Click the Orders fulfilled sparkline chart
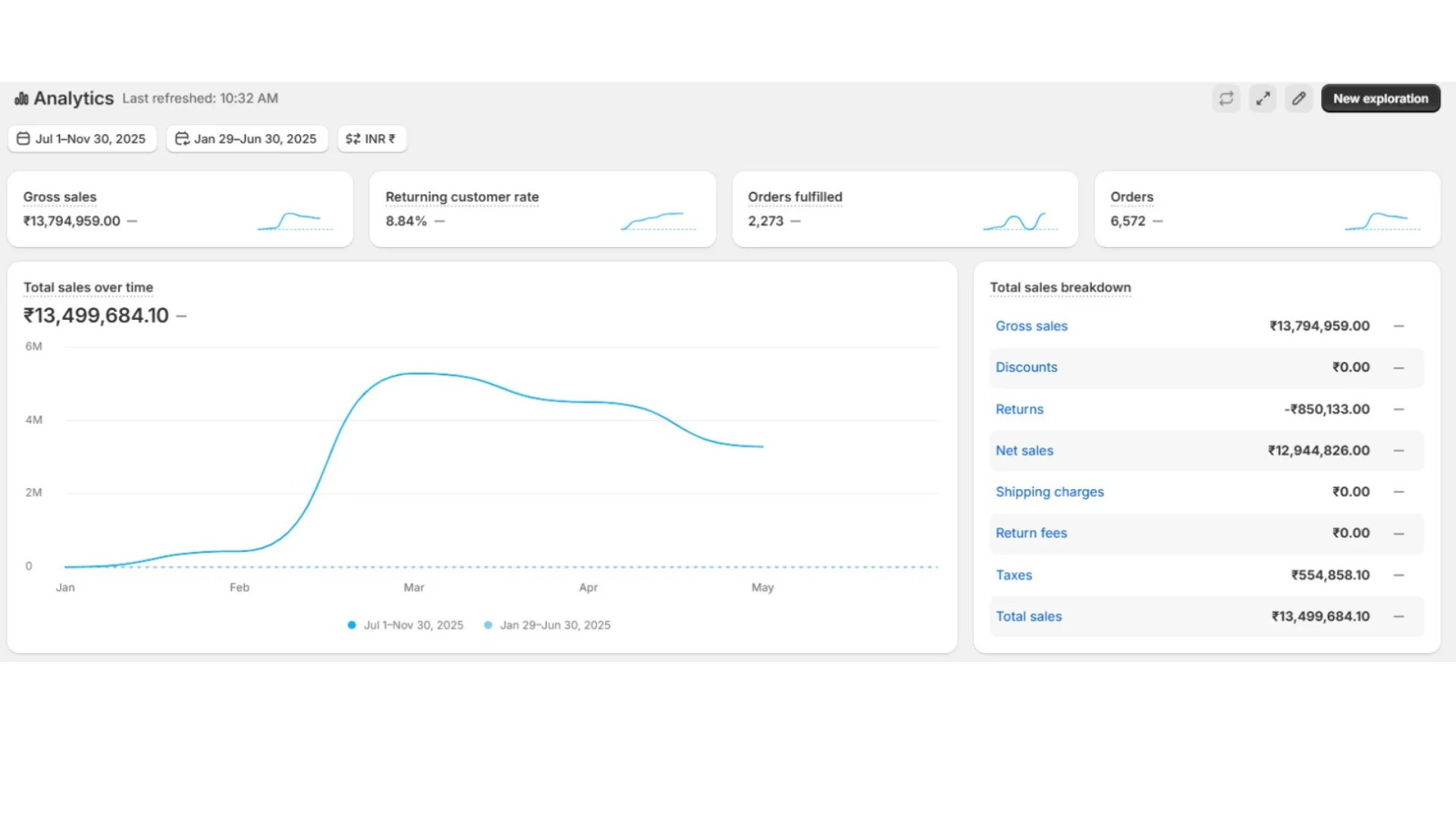This screenshot has width=1456, height=819. 1020,221
